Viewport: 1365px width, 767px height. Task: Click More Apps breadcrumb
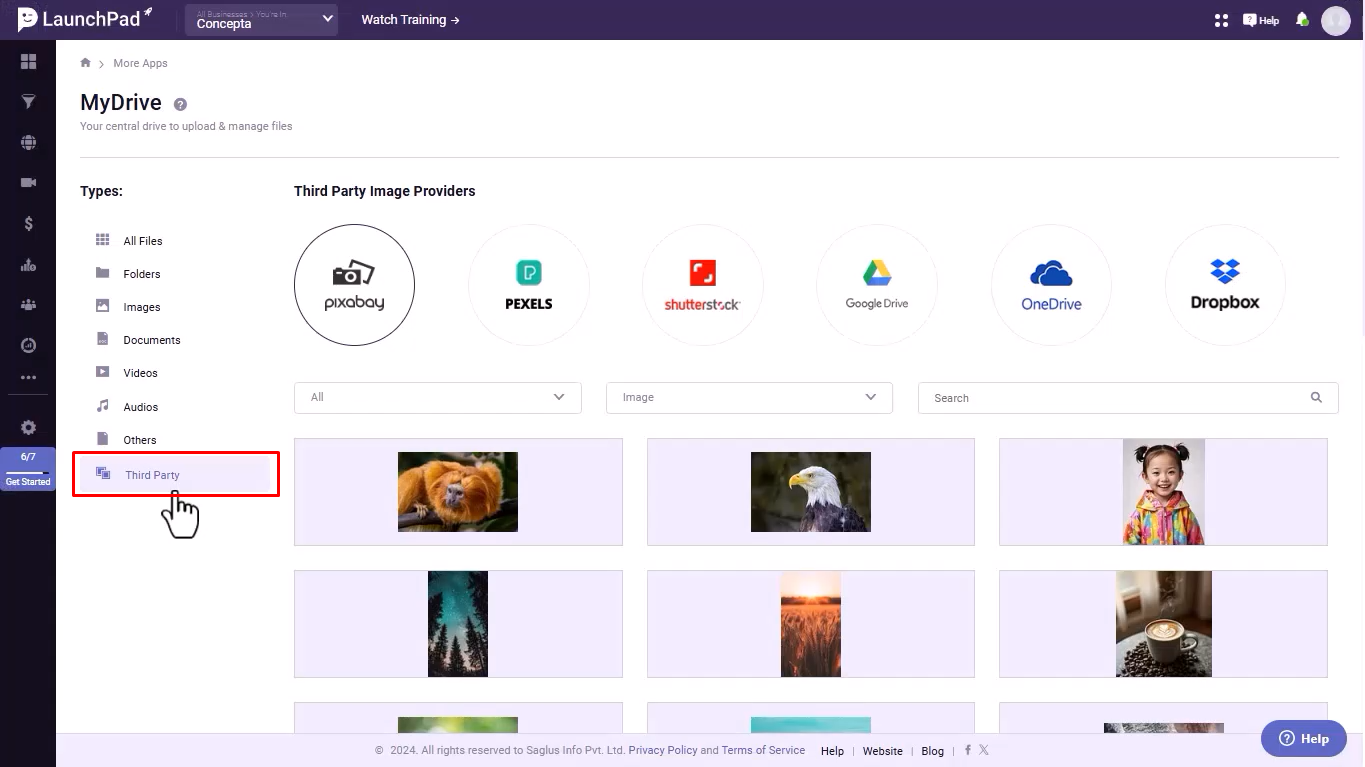pyautogui.click(x=140, y=63)
